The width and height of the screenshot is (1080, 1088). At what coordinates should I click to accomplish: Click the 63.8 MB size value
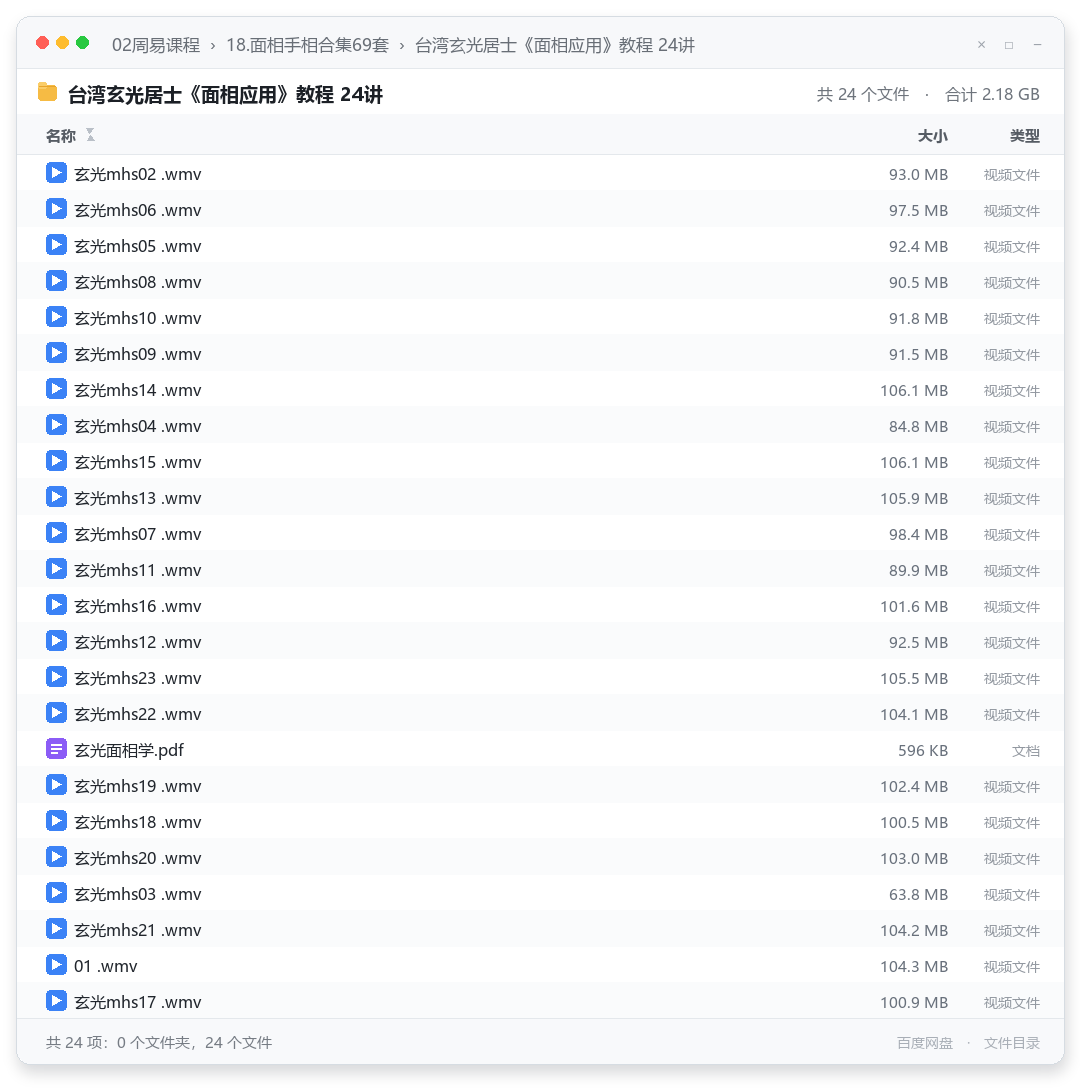pos(918,894)
